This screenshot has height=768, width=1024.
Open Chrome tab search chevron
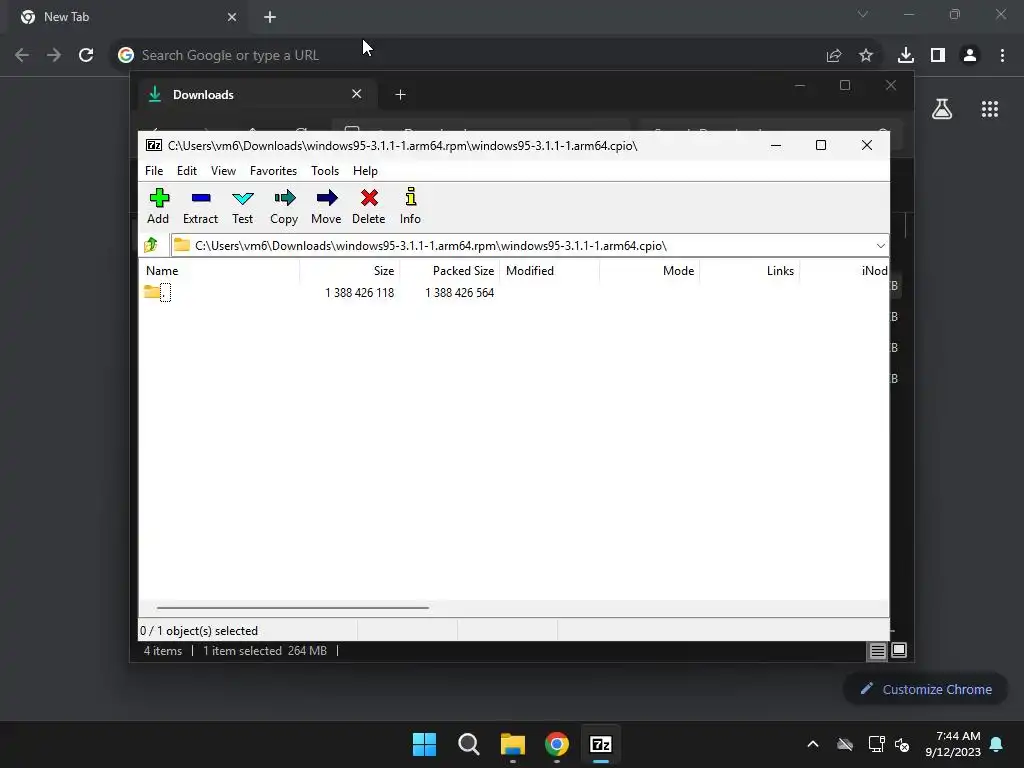tap(863, 14)
